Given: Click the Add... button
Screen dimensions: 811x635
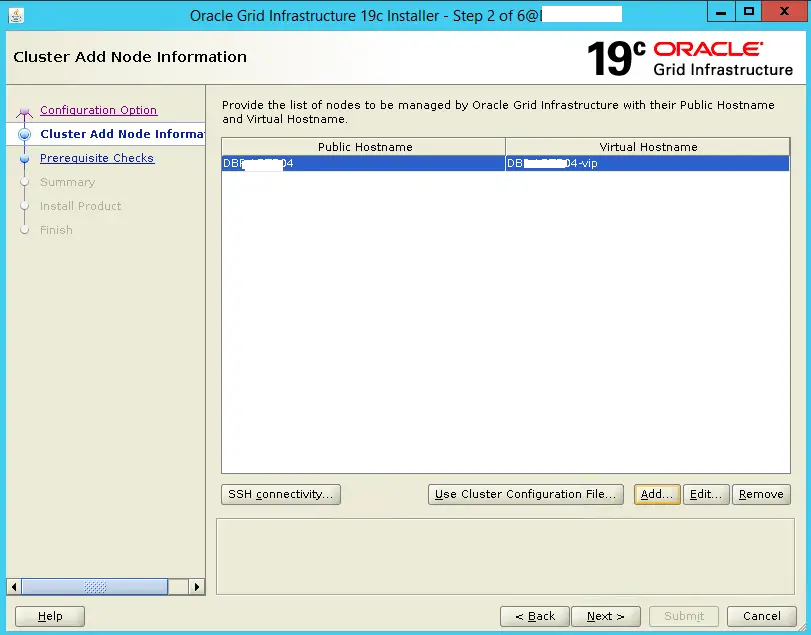Looking at the screenshot, I should 657,494.
